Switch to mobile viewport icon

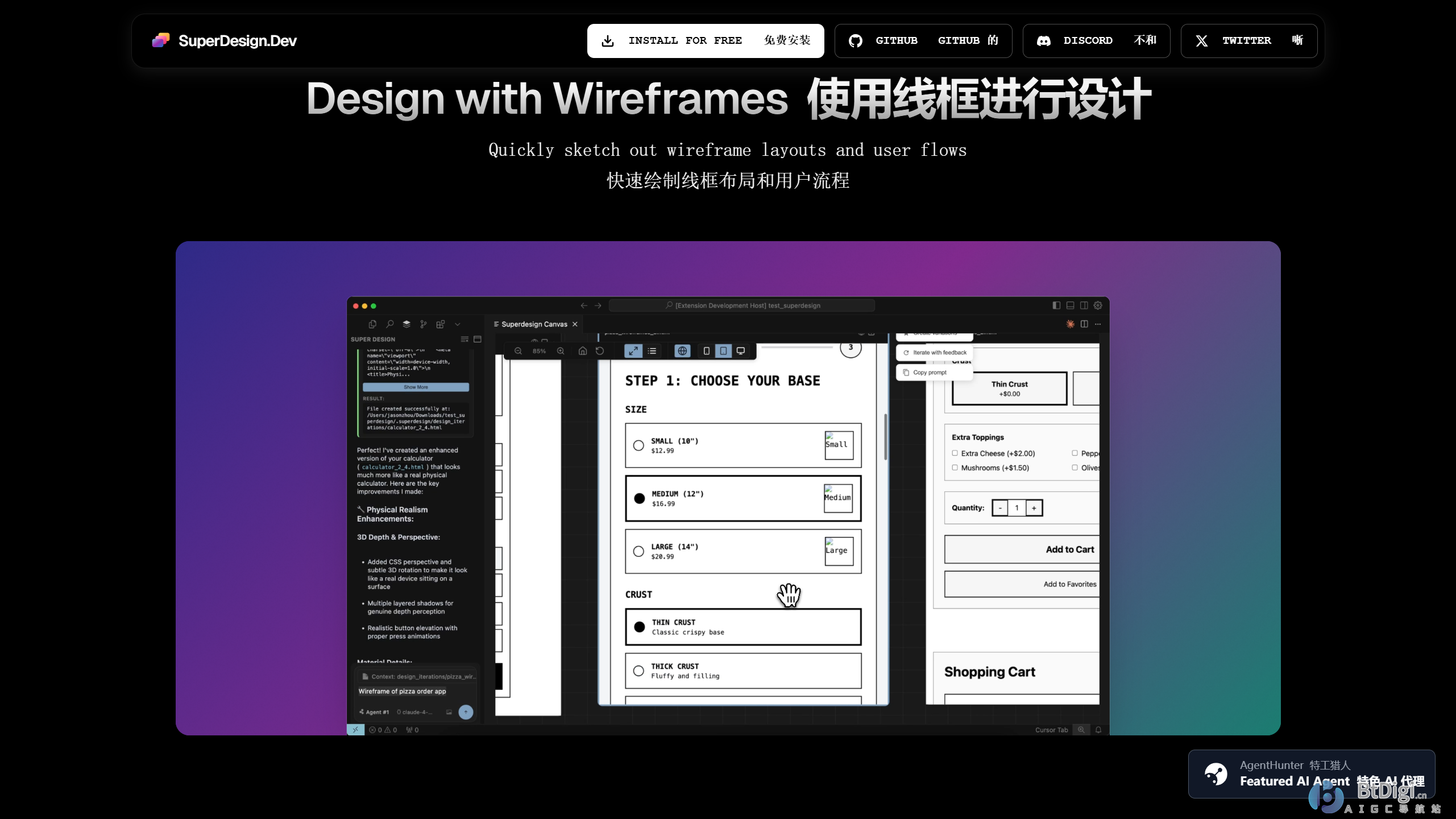point(706,351)
